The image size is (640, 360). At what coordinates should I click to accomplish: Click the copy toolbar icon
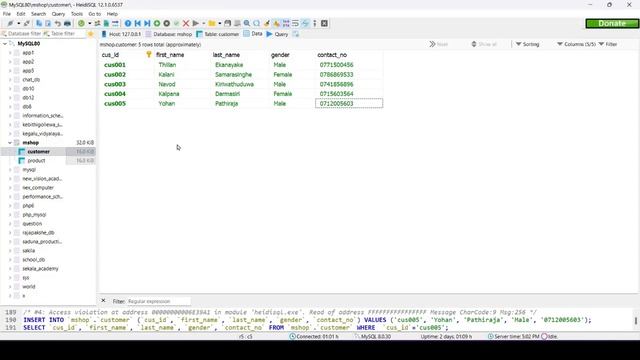(x=39, y=23)
